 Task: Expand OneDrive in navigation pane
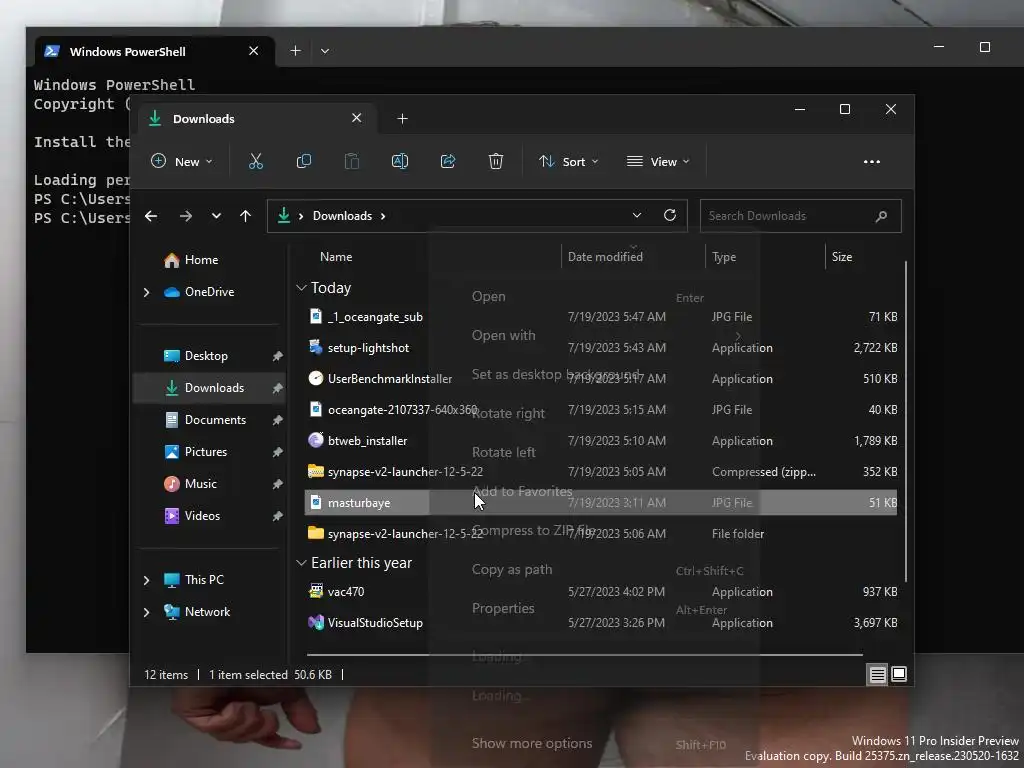[147, 293]
